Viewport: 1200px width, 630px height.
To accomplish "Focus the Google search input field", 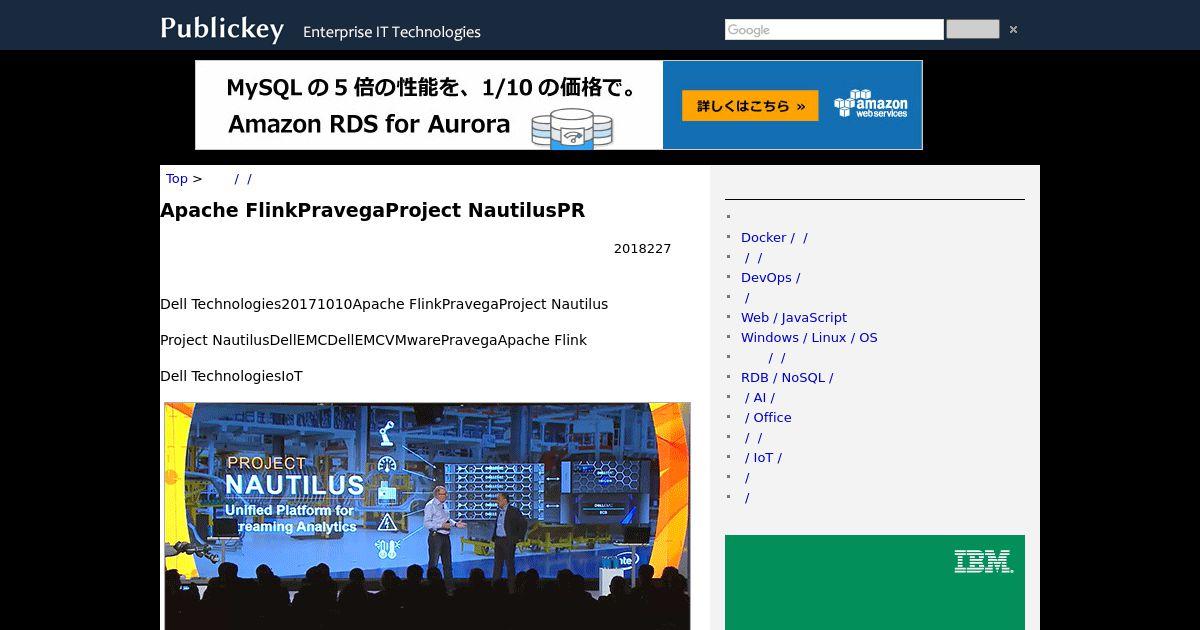I will [x=834, y=30].
